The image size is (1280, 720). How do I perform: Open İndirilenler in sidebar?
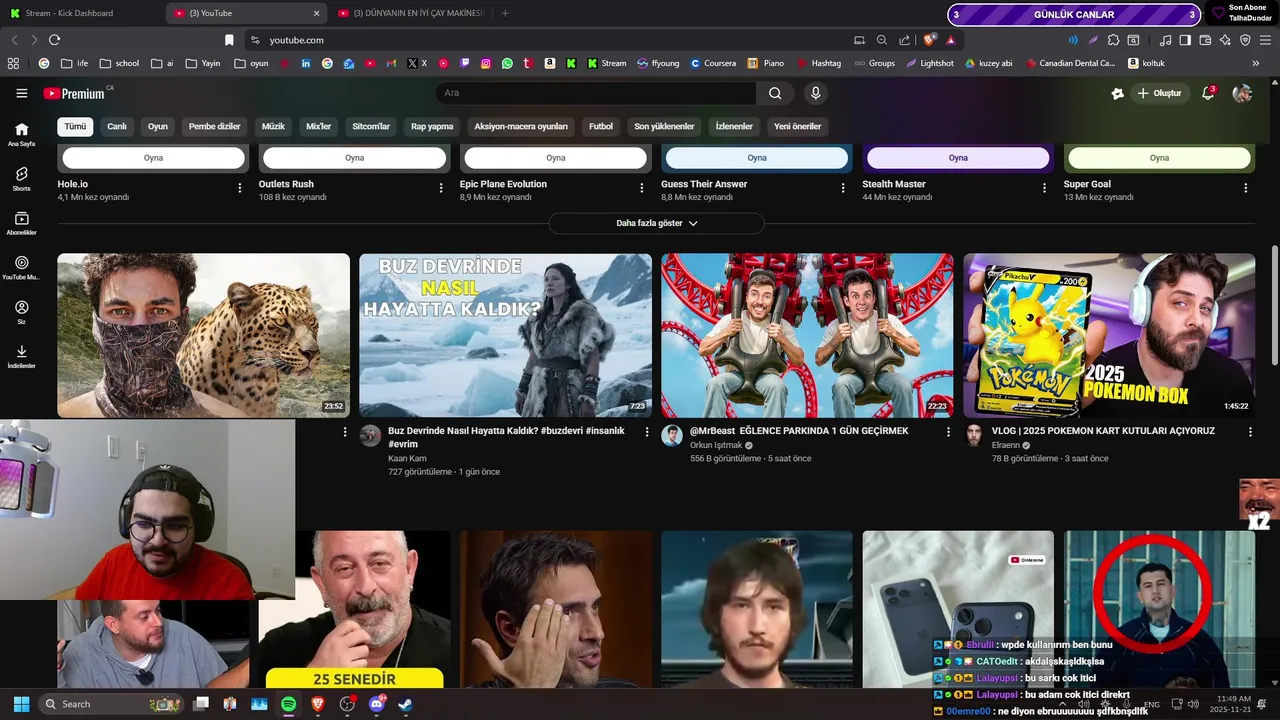tap(22, 356)
